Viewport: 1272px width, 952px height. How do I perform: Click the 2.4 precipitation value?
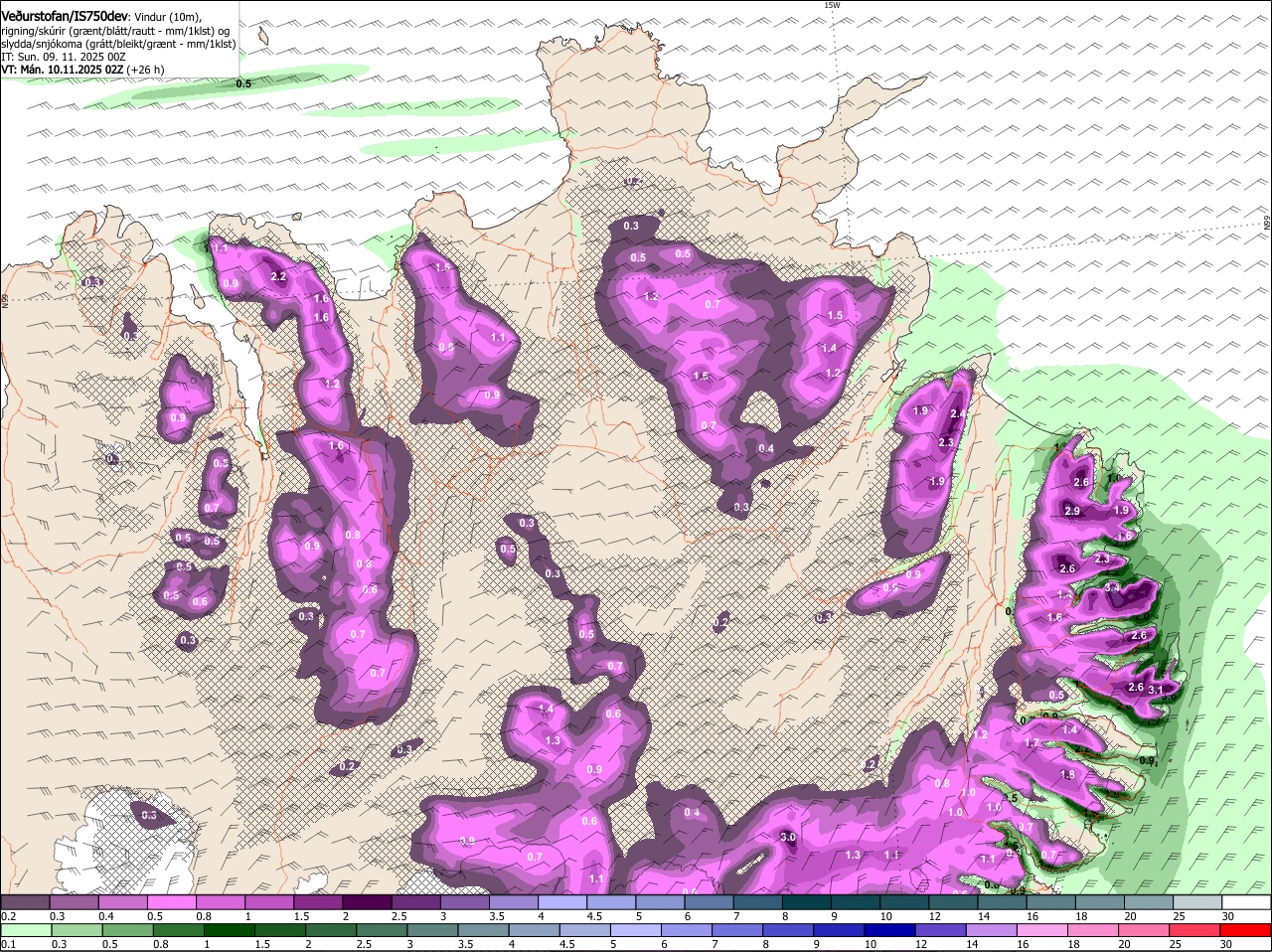coord(958,413)
